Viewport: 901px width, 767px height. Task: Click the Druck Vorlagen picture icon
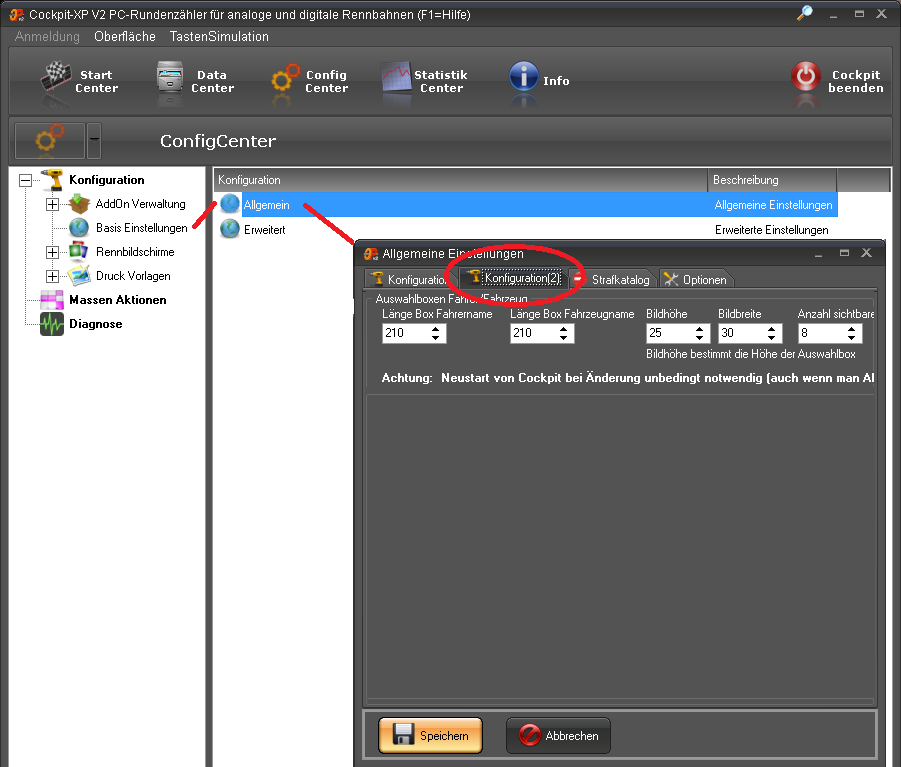pos(79,276)
